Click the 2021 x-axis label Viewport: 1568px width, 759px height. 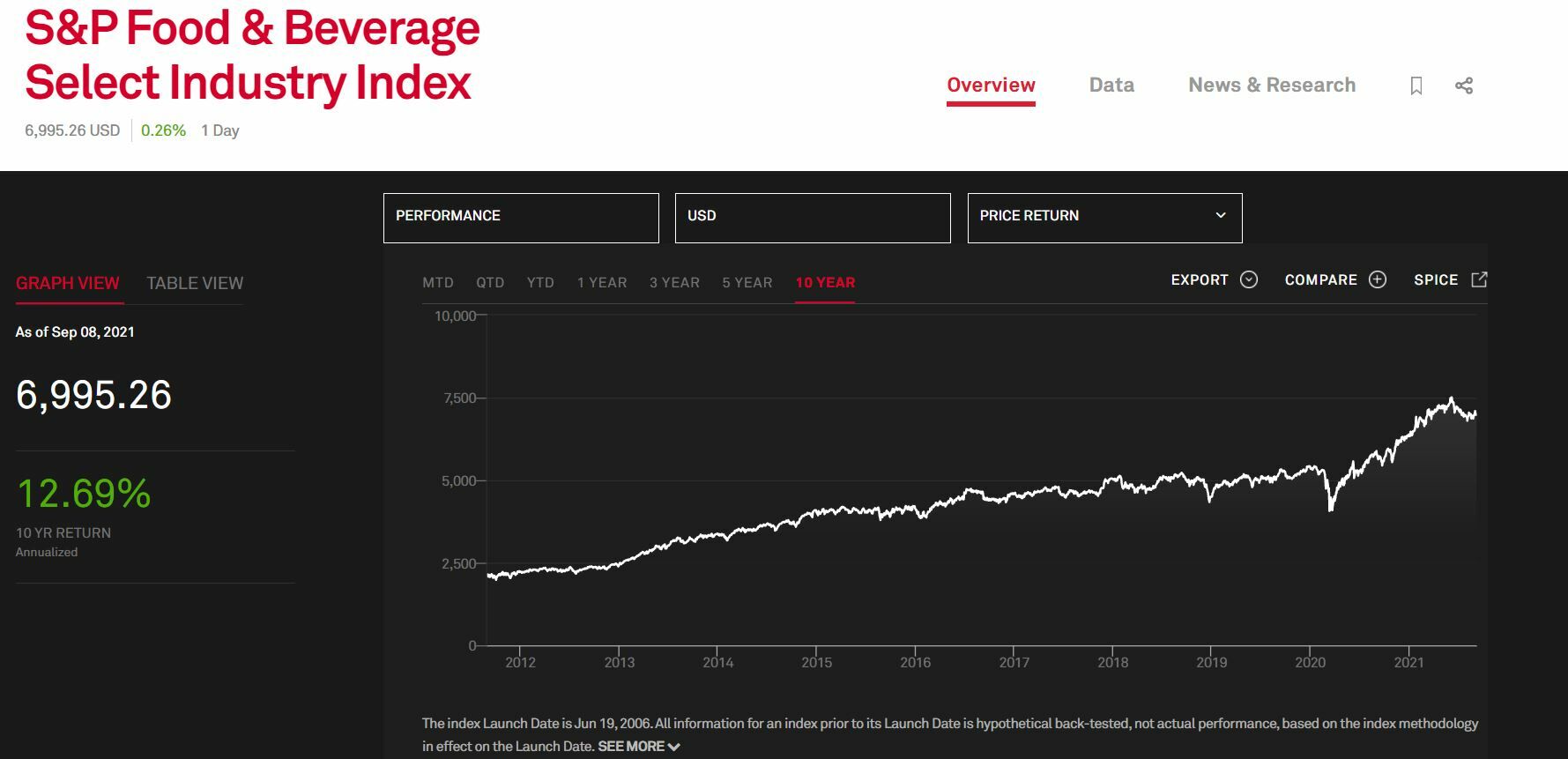point(1408,663)
